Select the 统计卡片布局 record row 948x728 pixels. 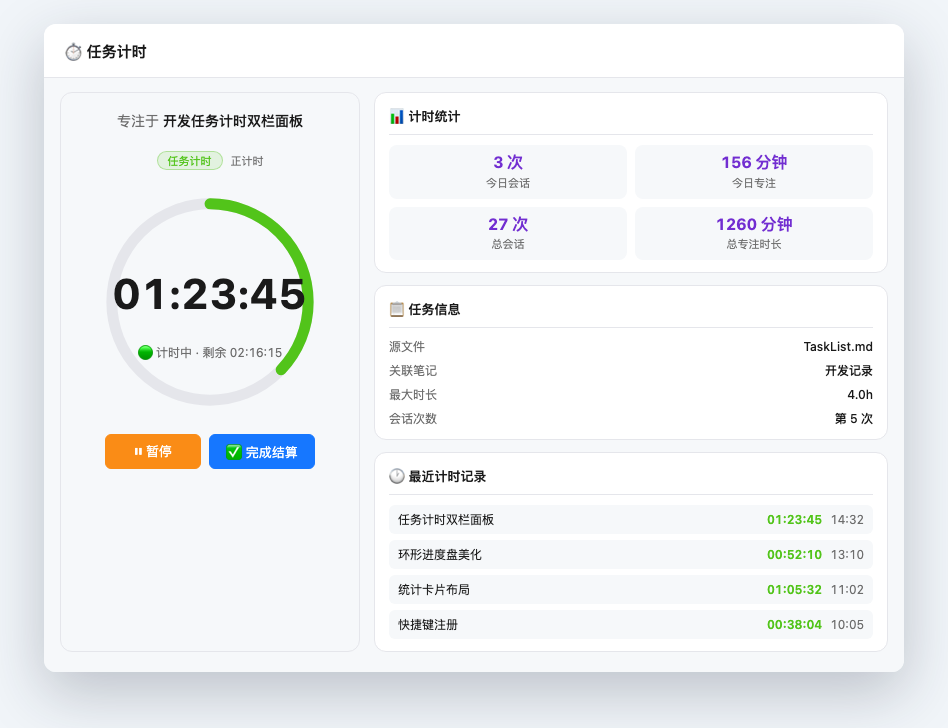[631, 590]
